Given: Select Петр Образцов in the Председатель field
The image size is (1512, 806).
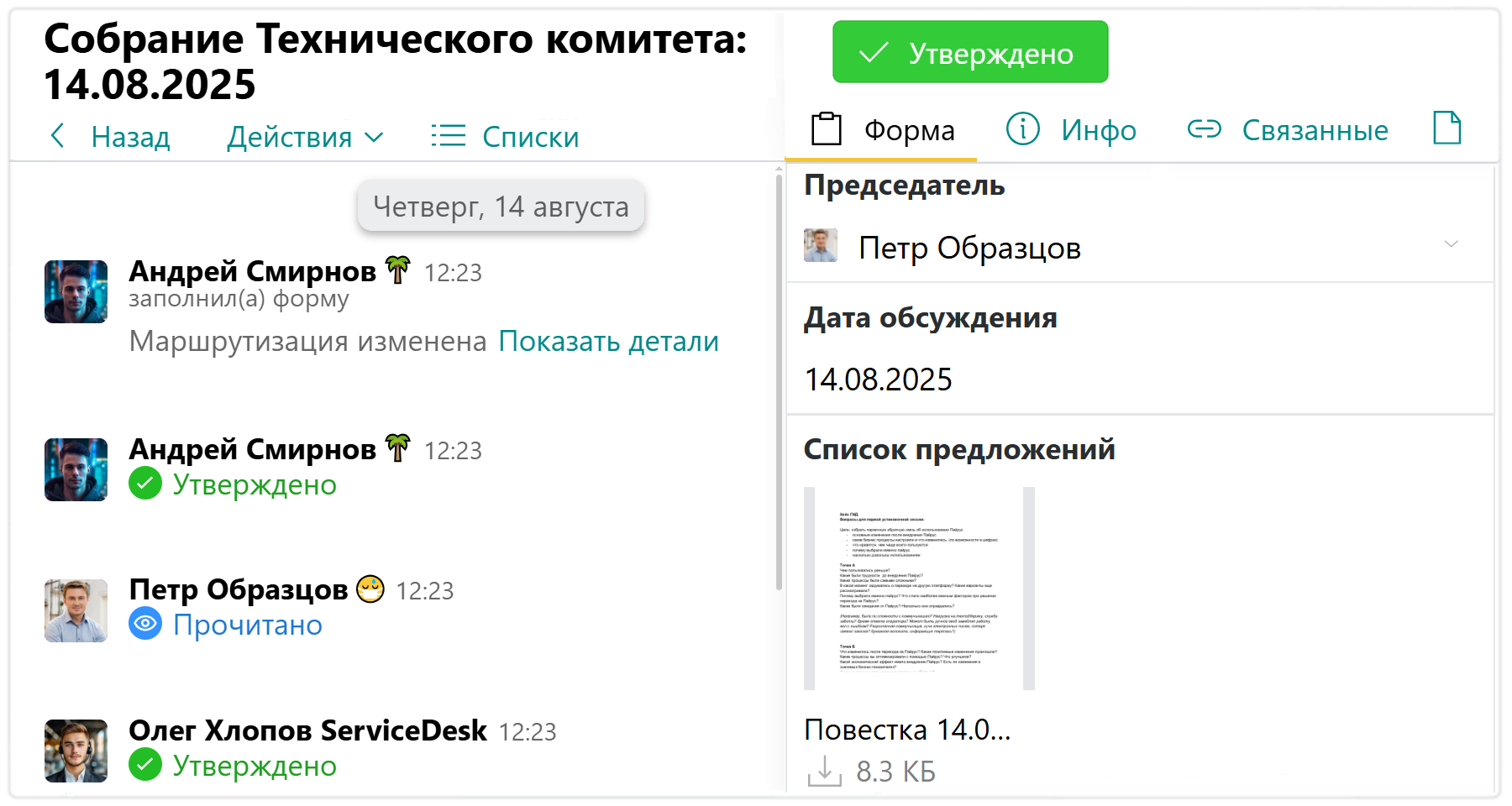Looking at the screenshot, I should [969, 248].
